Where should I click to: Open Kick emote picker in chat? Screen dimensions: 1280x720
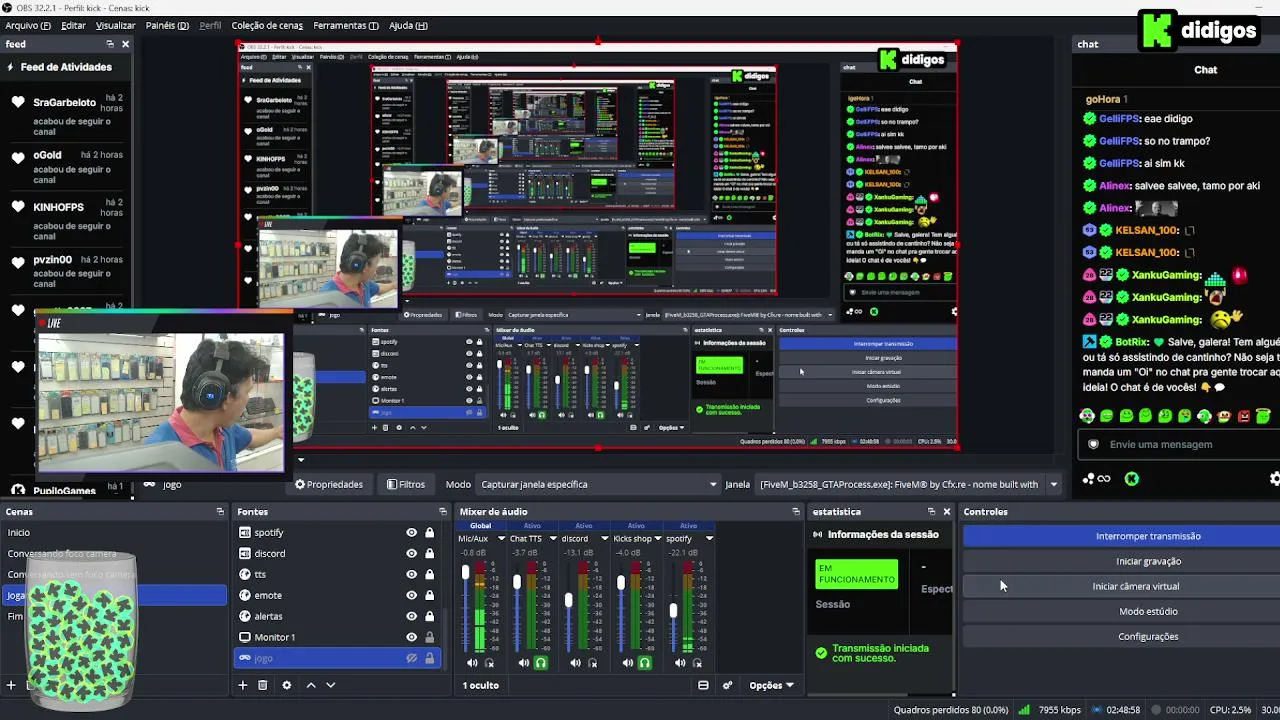click(1131, 479)
